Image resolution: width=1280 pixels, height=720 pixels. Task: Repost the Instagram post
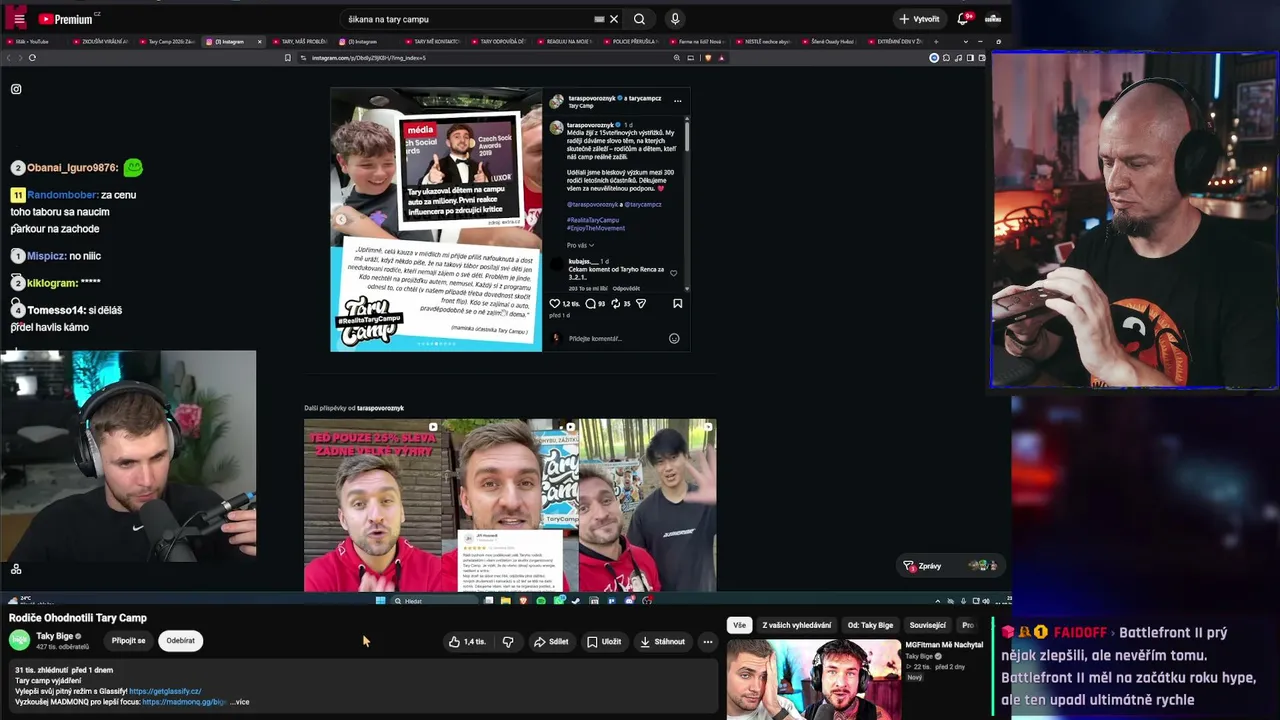[616, 303]
